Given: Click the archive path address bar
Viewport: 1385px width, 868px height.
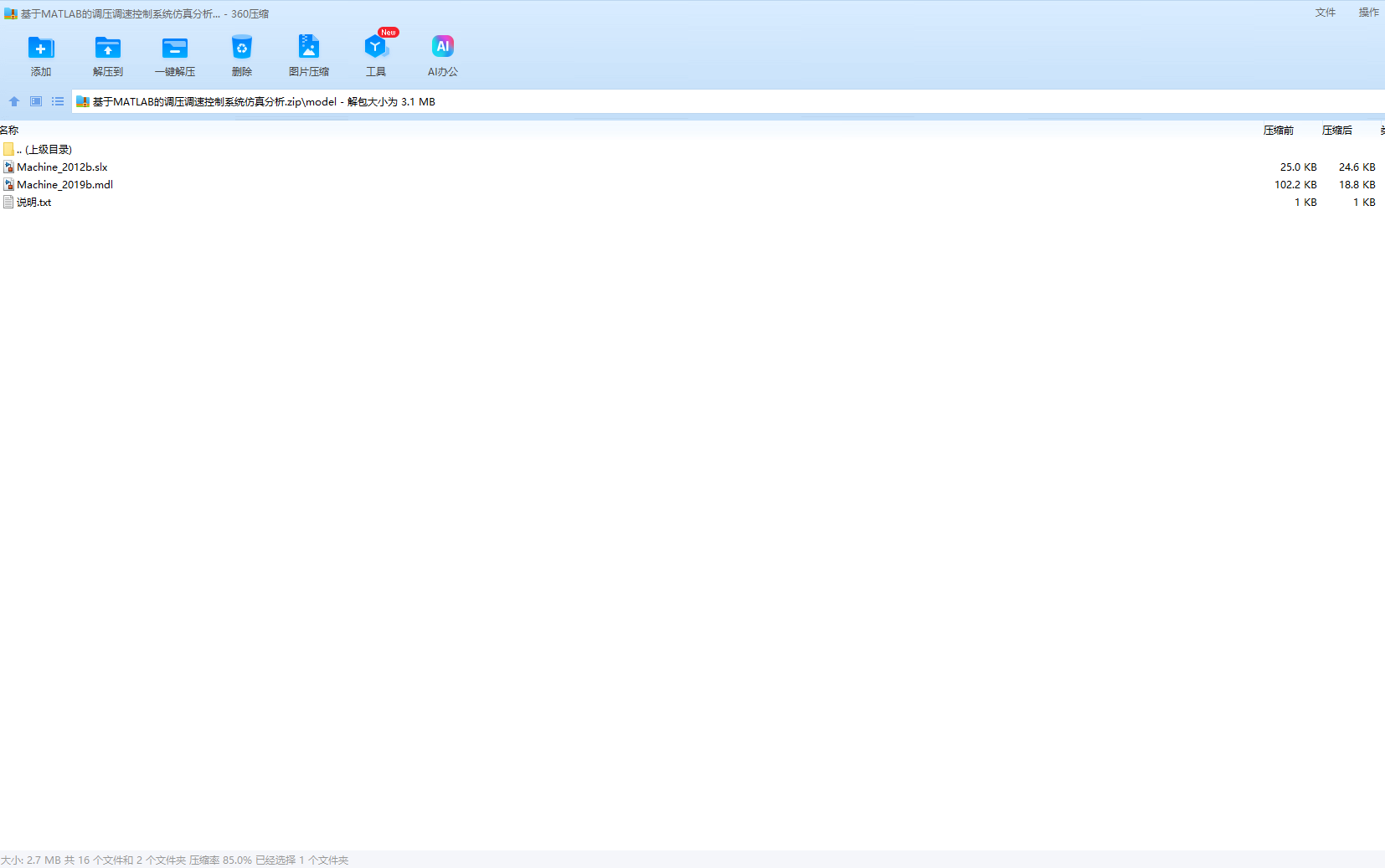Looking at the screenshot, I should tap(670, 102).
